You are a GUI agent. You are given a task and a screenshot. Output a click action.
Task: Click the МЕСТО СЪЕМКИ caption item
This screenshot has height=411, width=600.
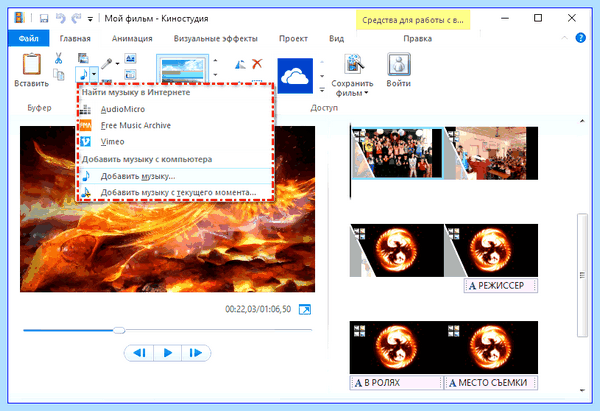click(491, 383)
